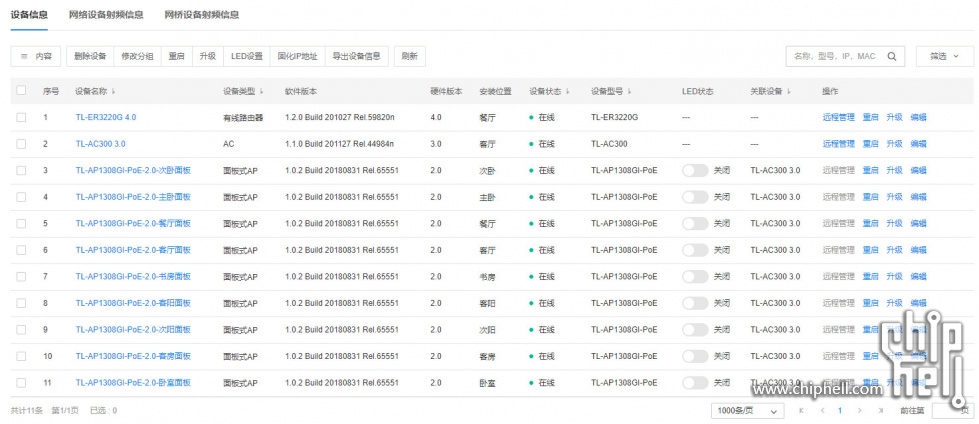Switch to 网络设备射频信息 tab
Screen dimensions: 979x424
pyautogui.click(x=106, y=14)
